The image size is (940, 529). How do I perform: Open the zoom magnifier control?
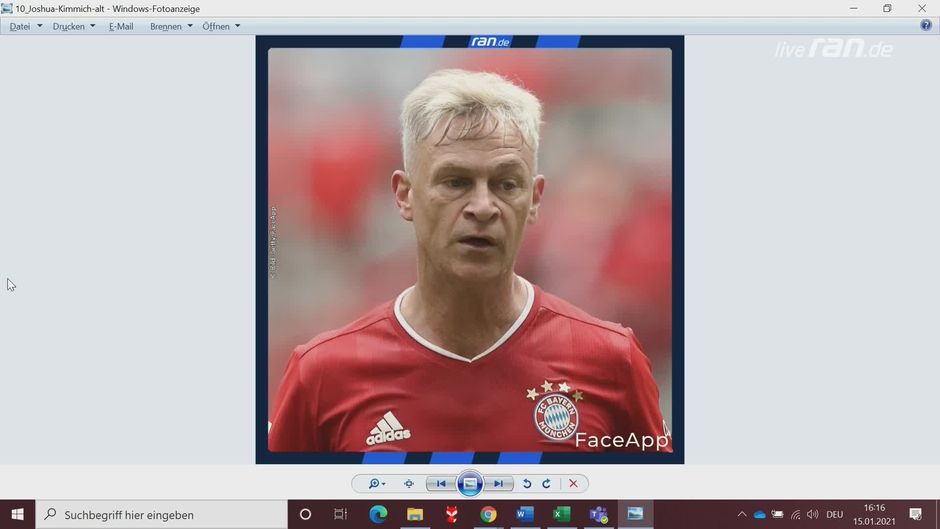pos(376,484)
